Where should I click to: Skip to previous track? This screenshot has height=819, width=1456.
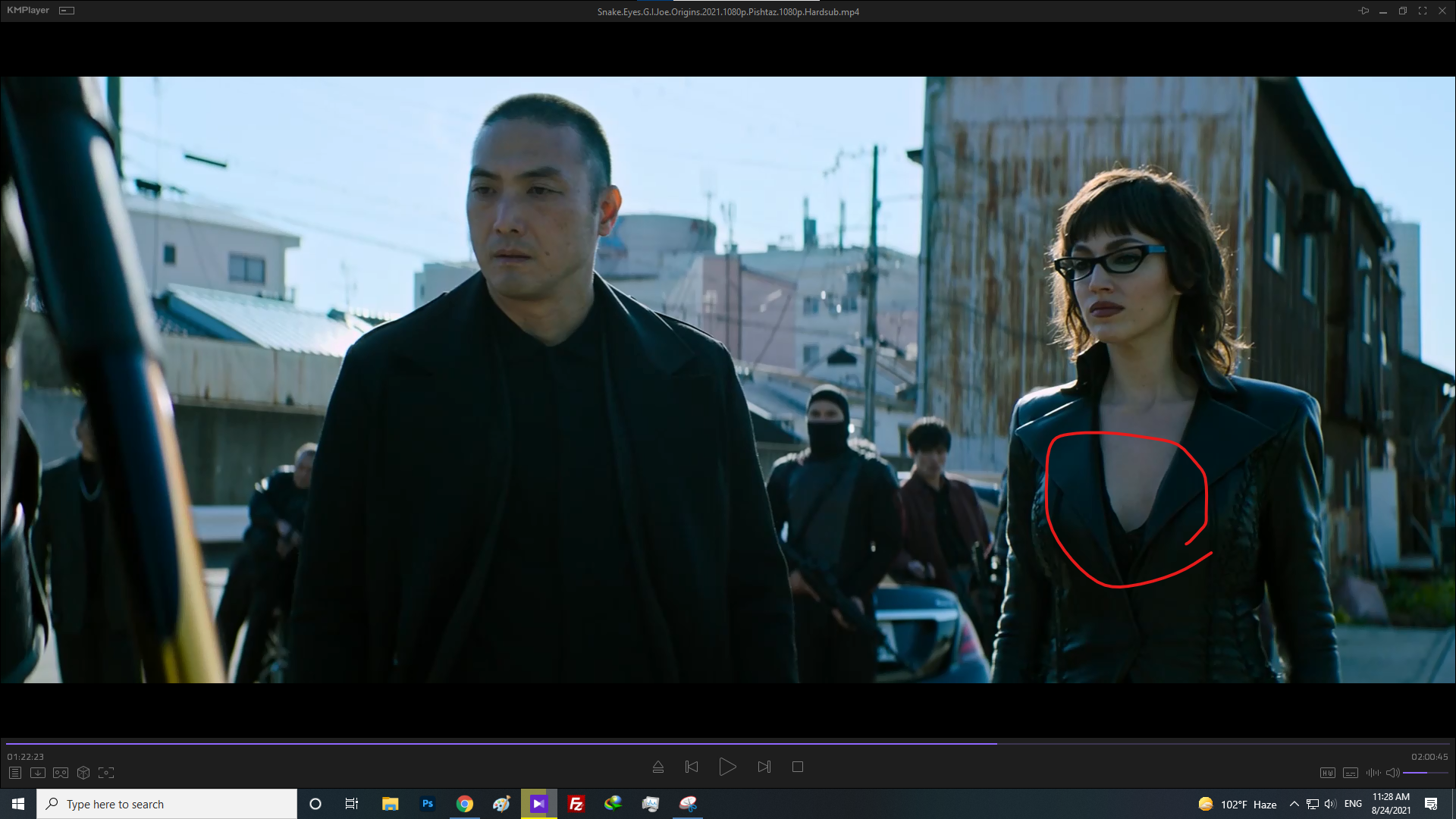[x=692, y=767]
